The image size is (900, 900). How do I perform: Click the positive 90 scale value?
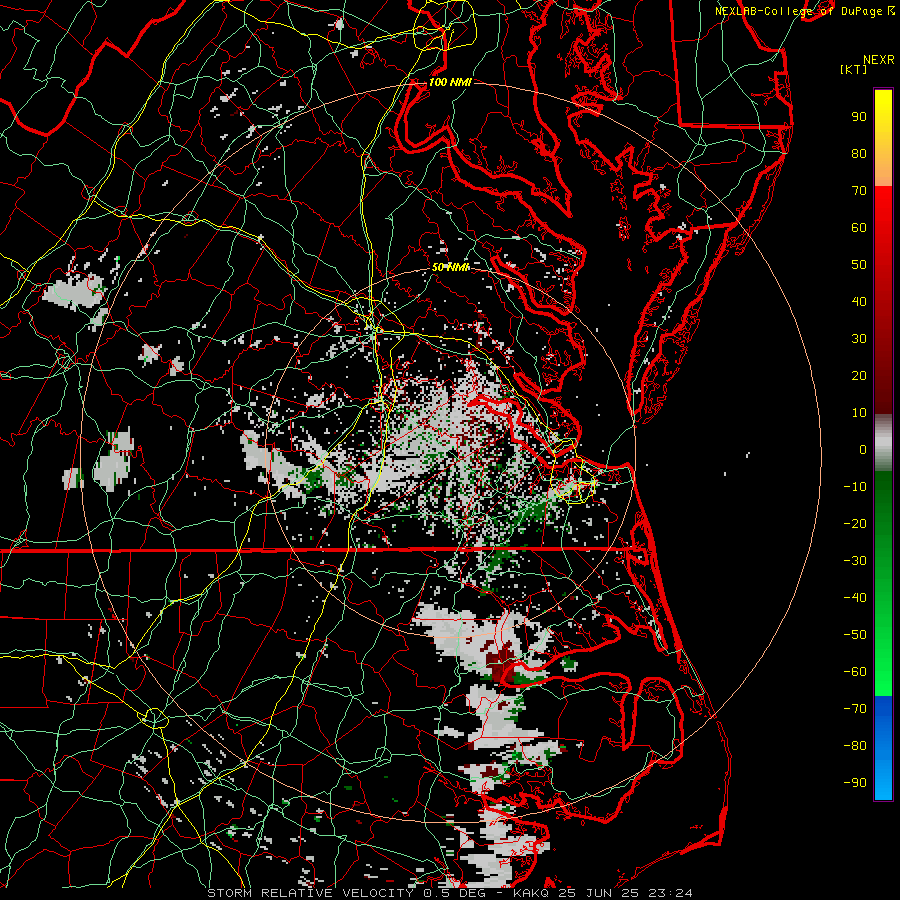click(859, 117)
